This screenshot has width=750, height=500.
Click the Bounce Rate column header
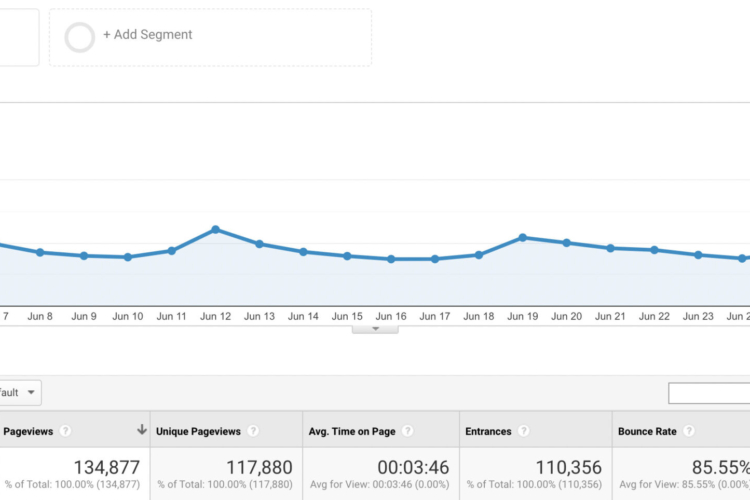647,431
